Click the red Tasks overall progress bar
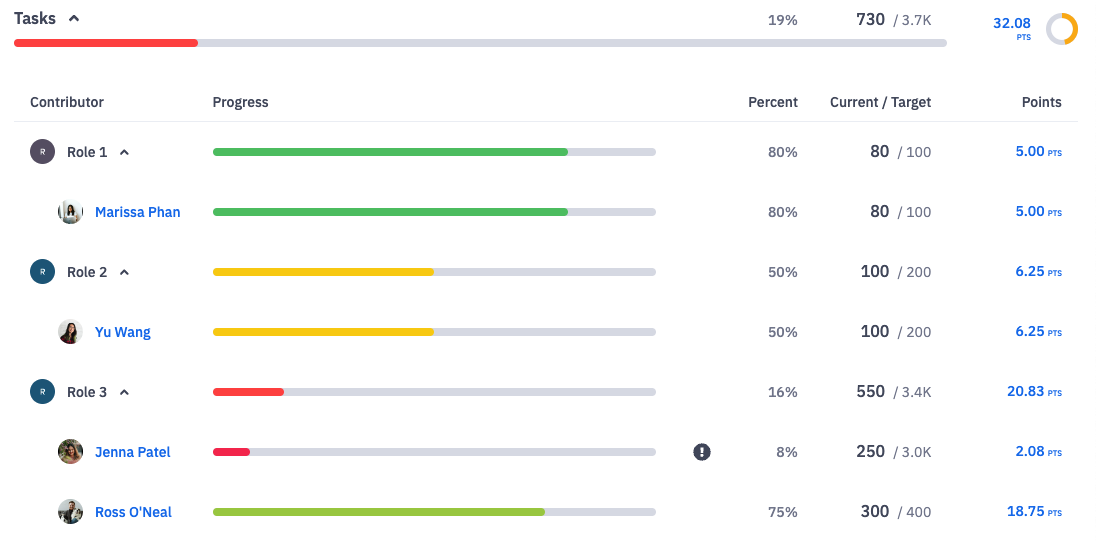1096x541 pixels. [106, 43]
